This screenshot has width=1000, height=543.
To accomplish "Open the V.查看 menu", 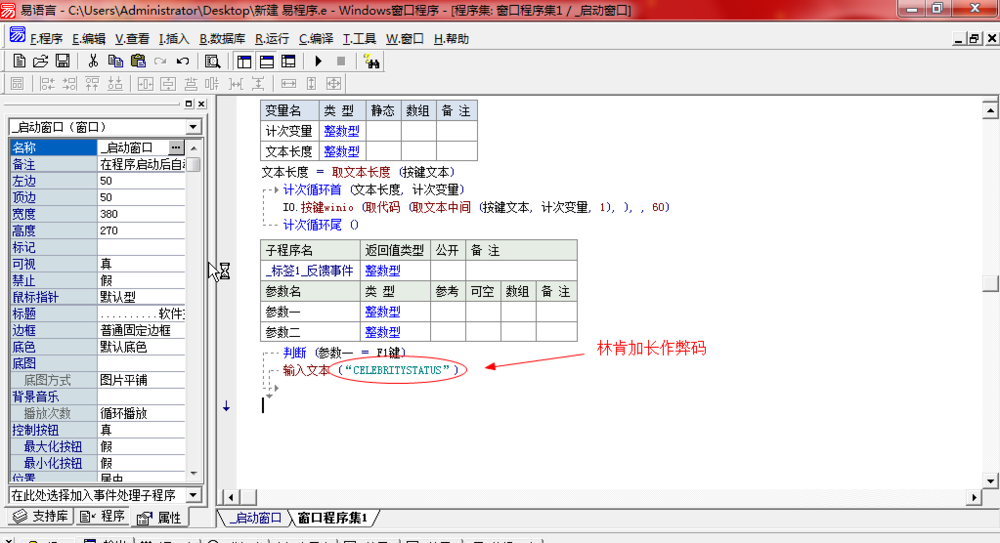I will pyautogui.click(x=132, y=39).
